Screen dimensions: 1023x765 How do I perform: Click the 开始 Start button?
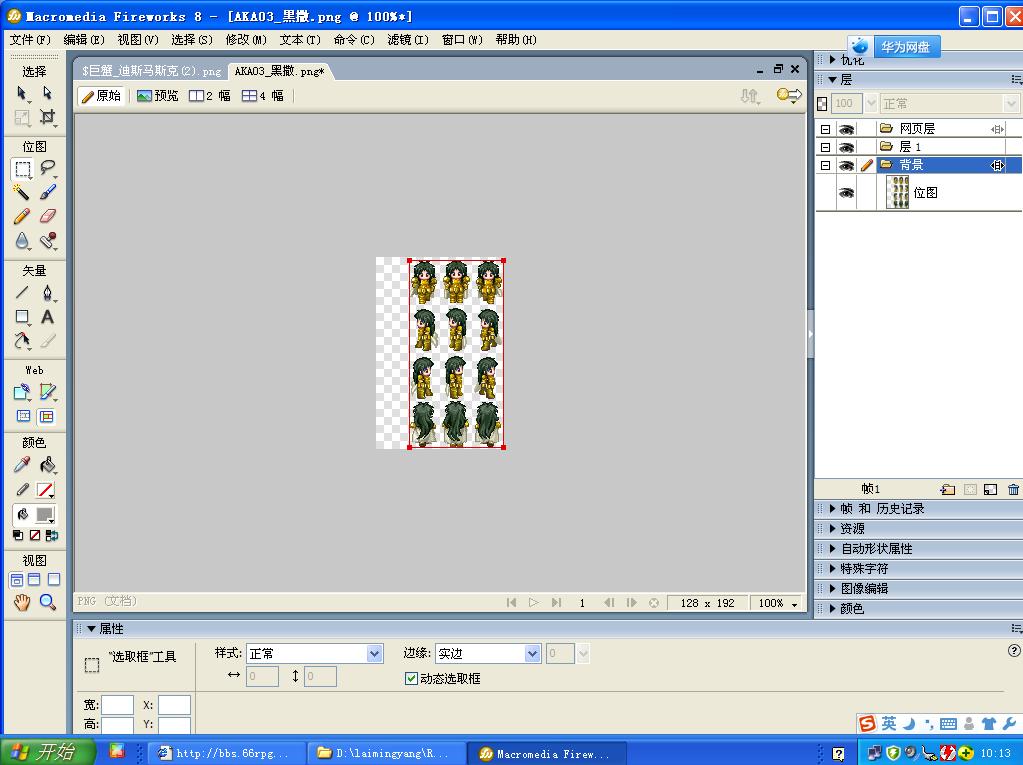(47, 752)
